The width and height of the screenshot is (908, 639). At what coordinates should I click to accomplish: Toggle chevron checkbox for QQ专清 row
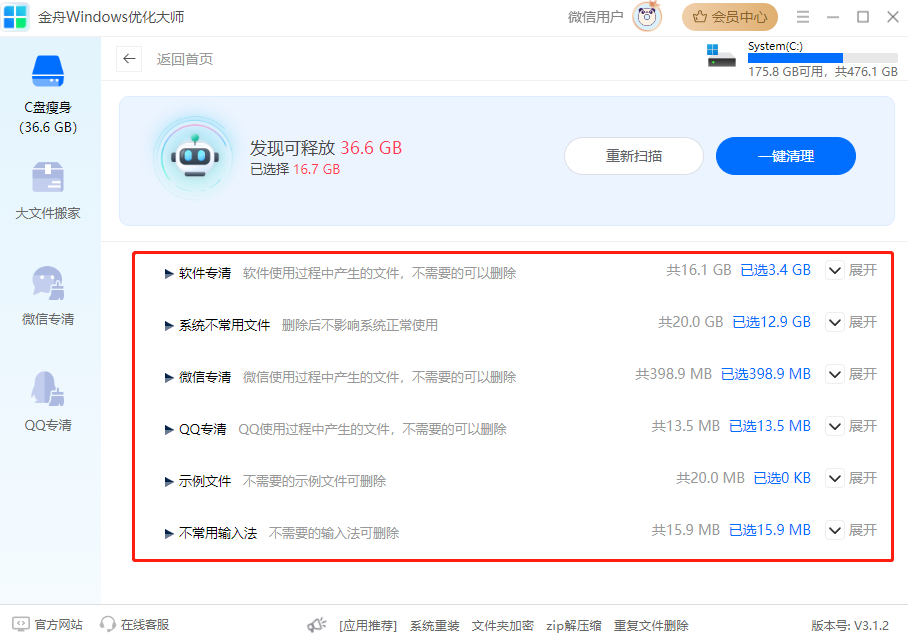pyautogui.click(x=834, y=426)
